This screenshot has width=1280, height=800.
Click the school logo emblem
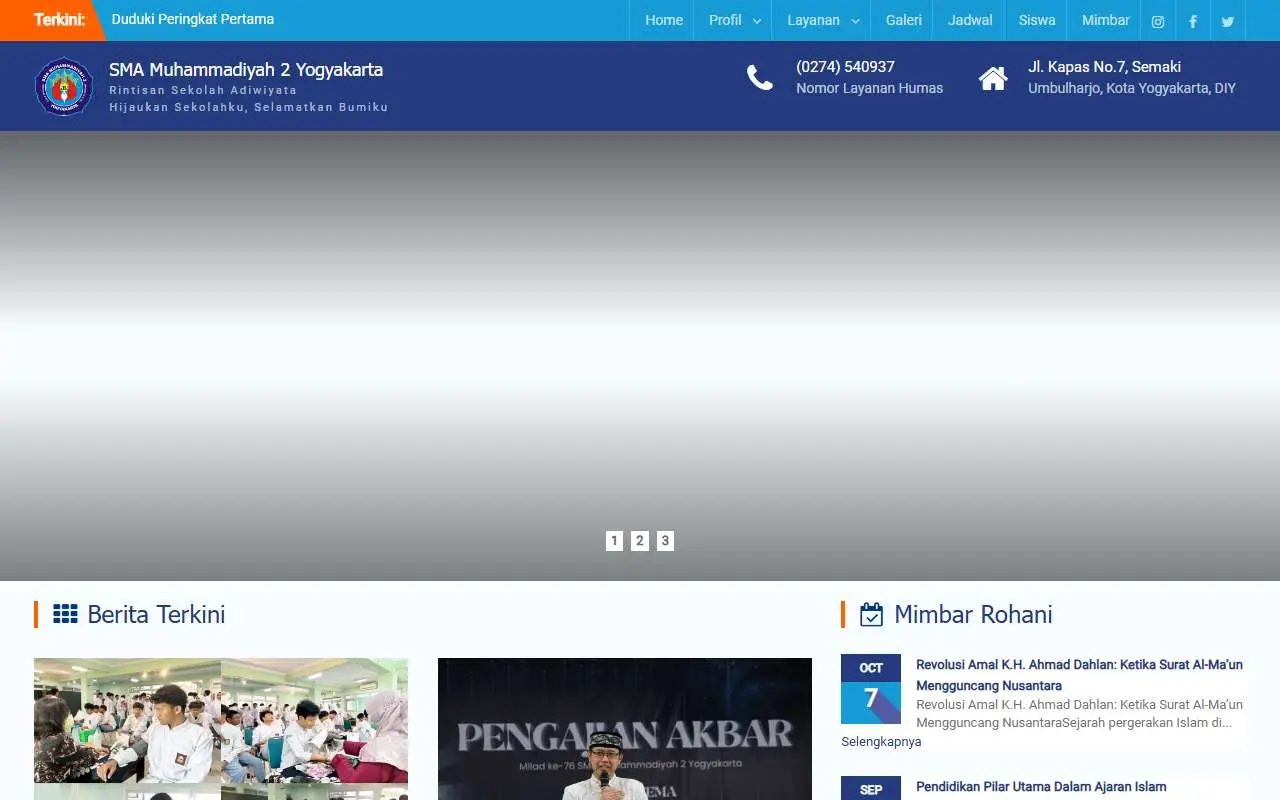[x=64, y=86]
